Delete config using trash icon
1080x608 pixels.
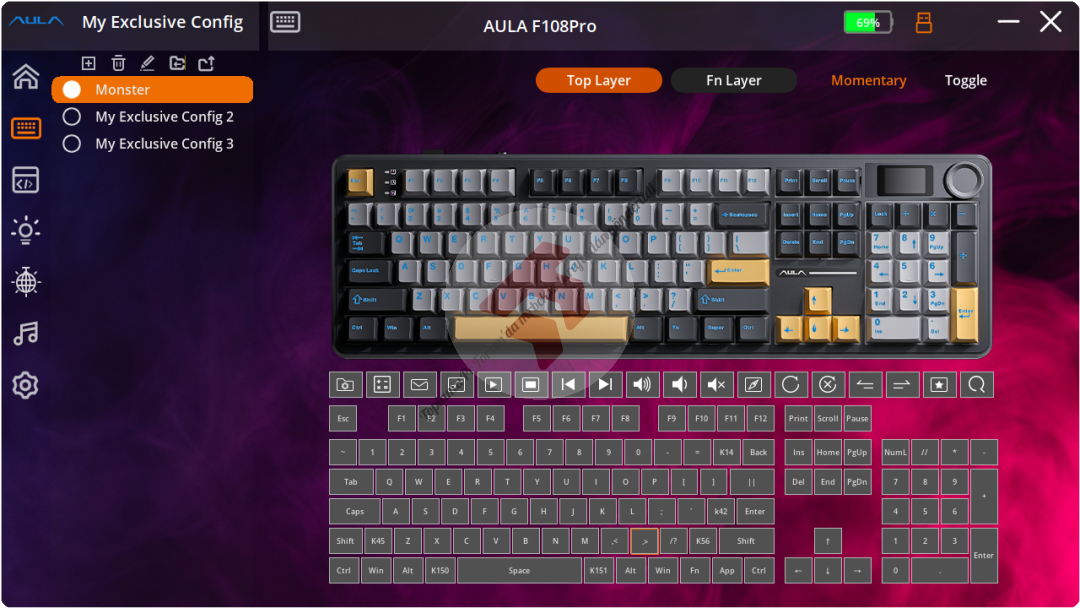(118, 63)
